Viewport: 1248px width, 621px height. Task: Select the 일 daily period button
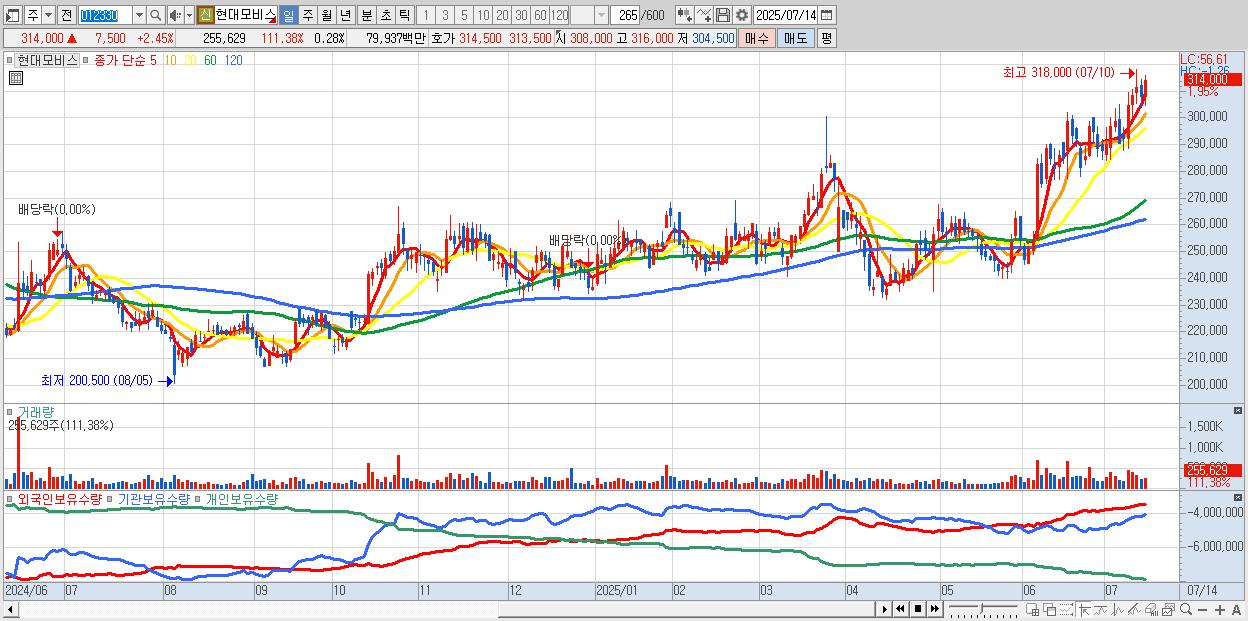click(x=289, y=15)
